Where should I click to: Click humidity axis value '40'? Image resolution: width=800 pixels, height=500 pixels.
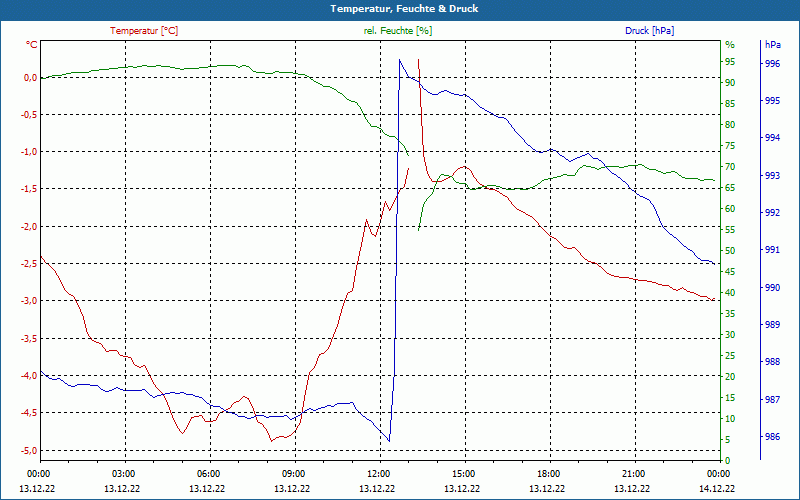click(x=730, y=293)
